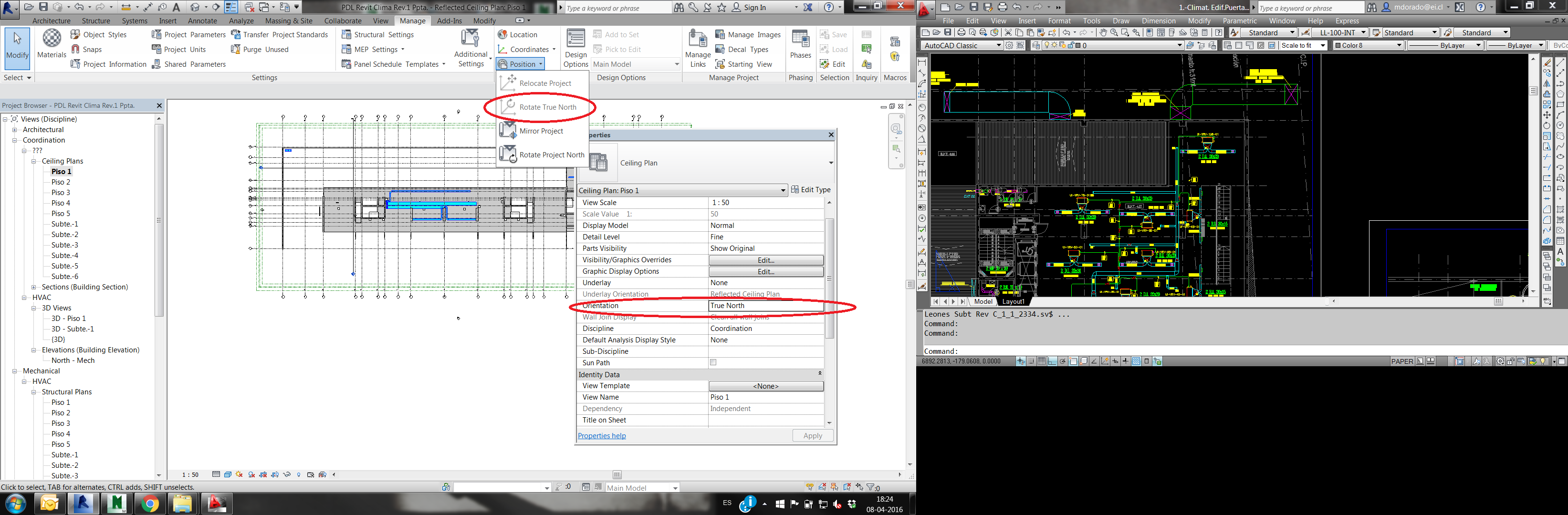Open Windows Start menu orb
Viewport: 1568px width, 515px height.
[16, 504]
